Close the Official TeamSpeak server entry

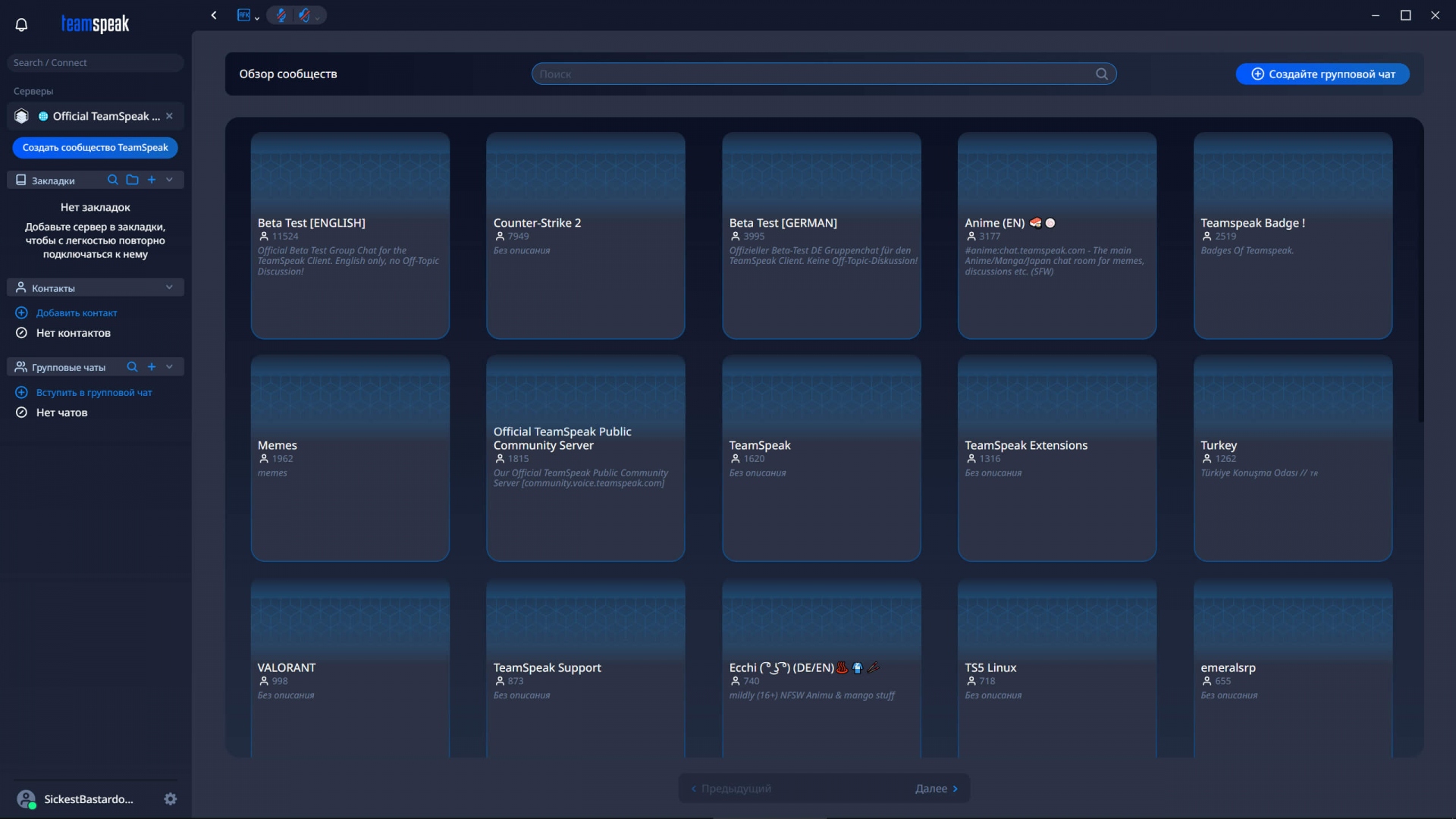click(x=169, y=116)
